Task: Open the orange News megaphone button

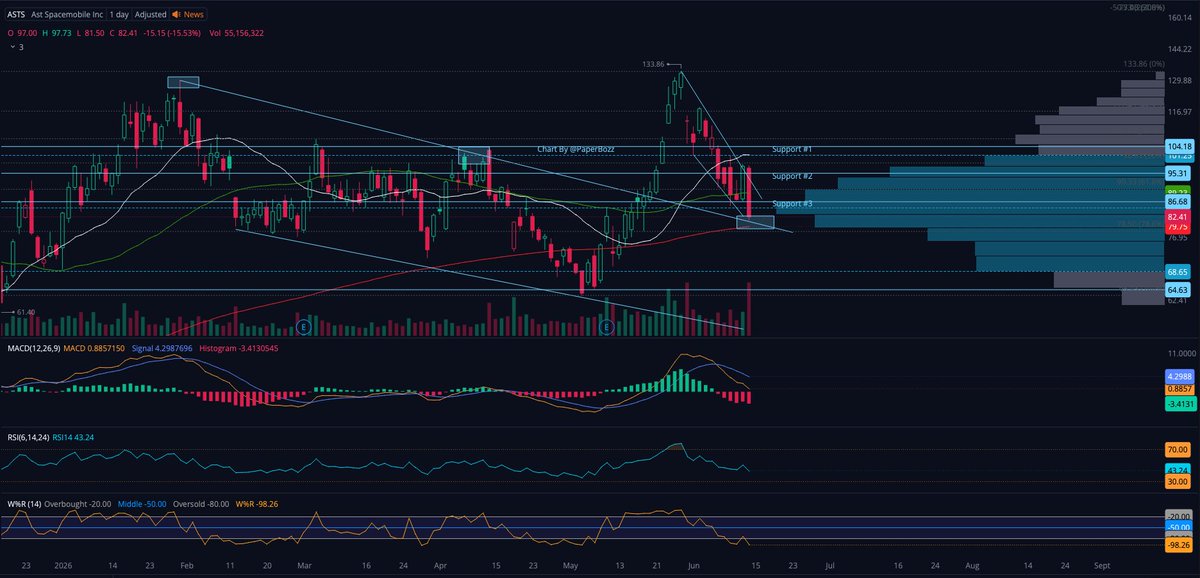Action: click(189, 15)
